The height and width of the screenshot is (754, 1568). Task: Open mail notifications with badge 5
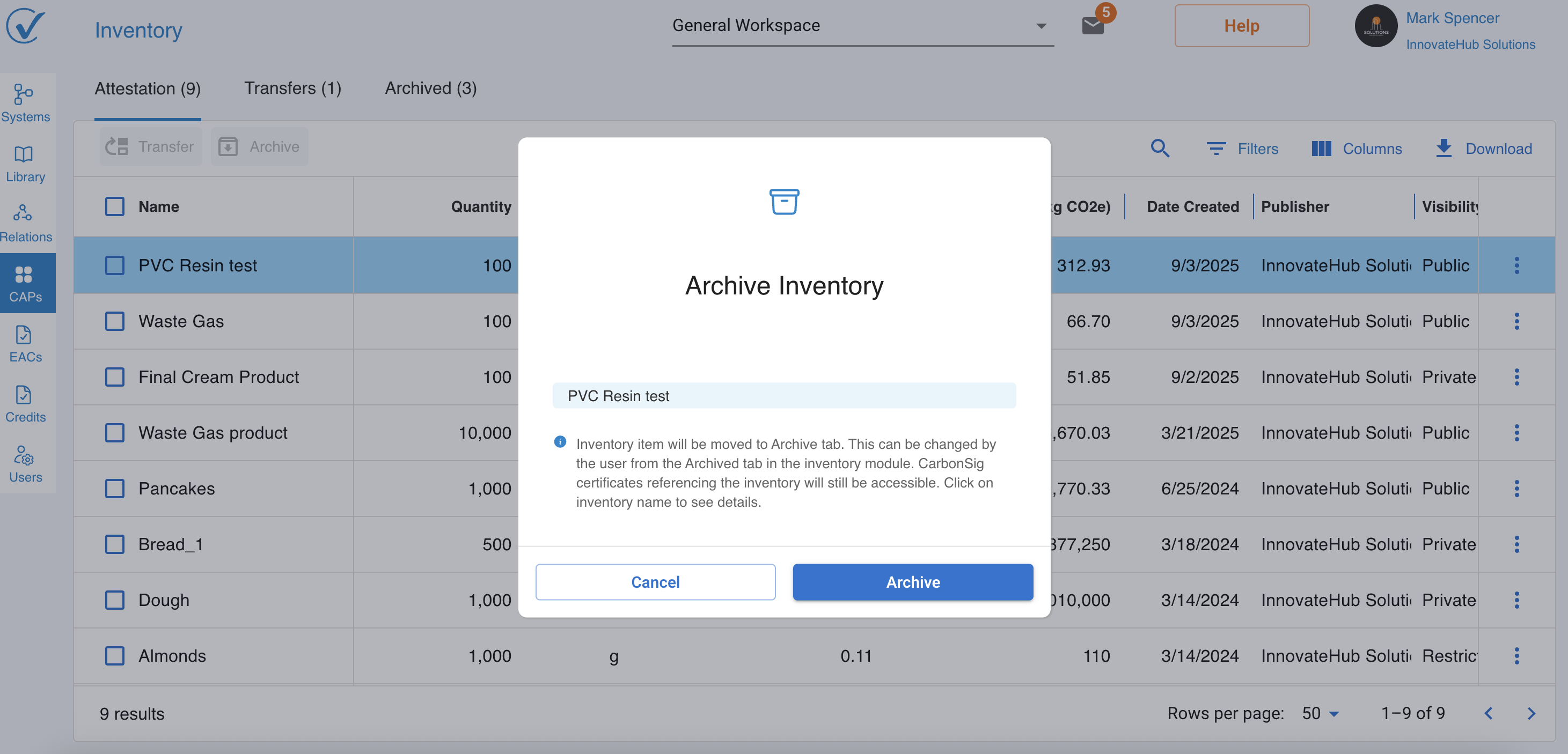[x=1093, y=26]
